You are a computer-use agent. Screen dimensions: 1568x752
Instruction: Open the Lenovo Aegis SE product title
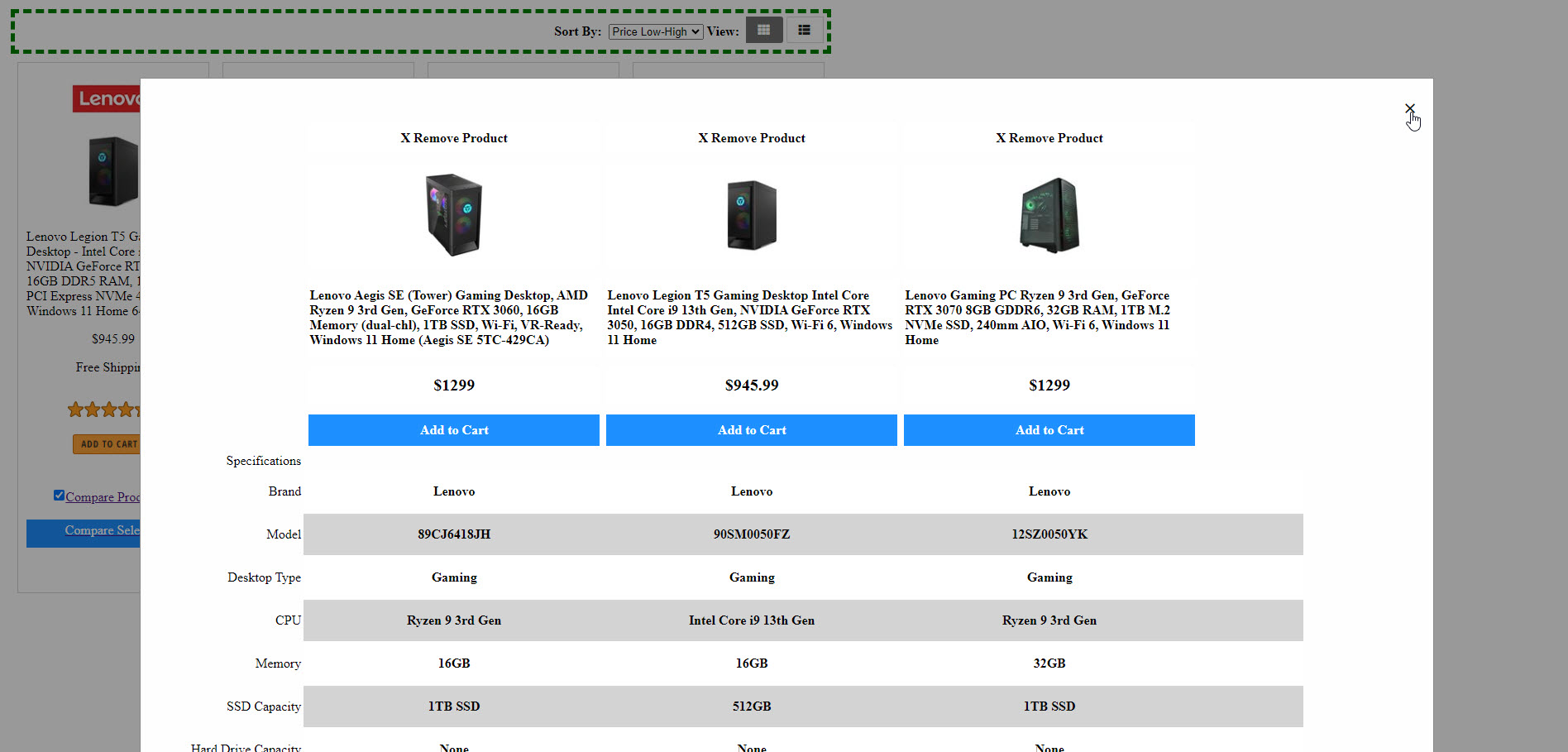pos(449,318)
